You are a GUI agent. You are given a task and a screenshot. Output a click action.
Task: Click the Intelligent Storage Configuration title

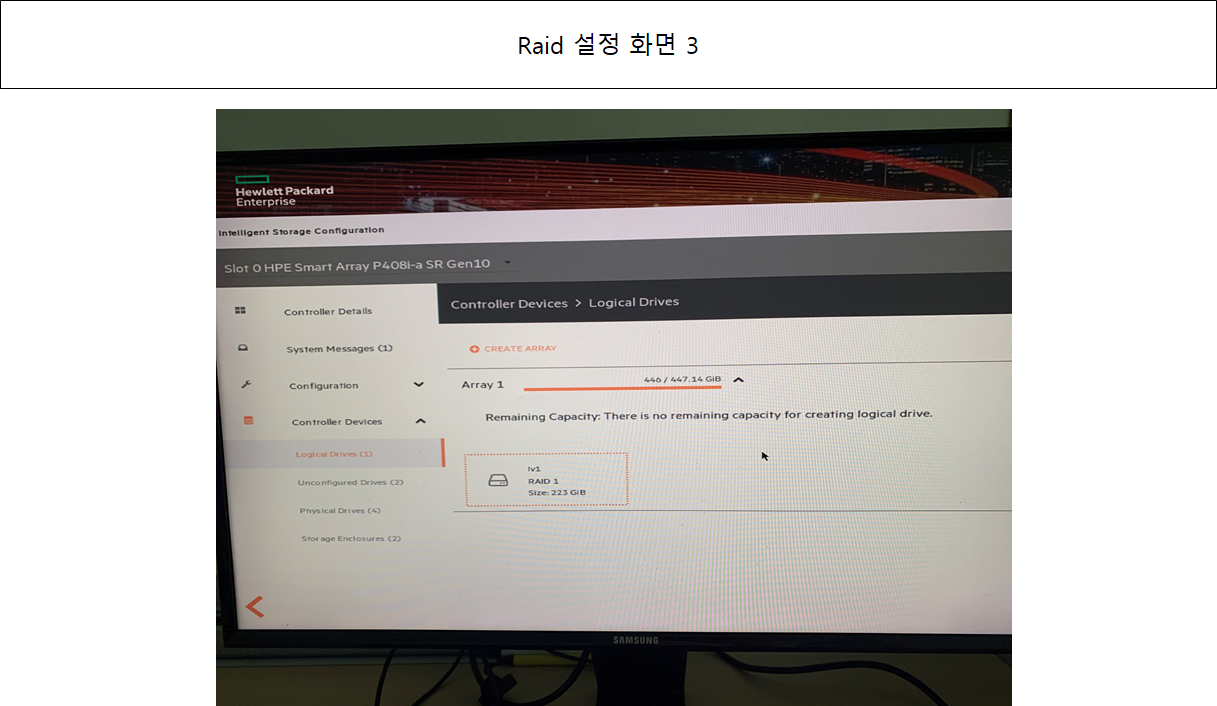(x=301, y=230)
